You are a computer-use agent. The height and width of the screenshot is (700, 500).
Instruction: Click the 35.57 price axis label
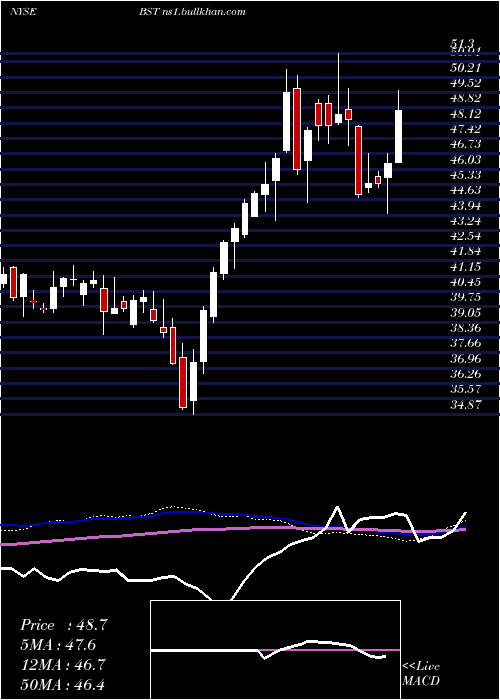(466, 389)
